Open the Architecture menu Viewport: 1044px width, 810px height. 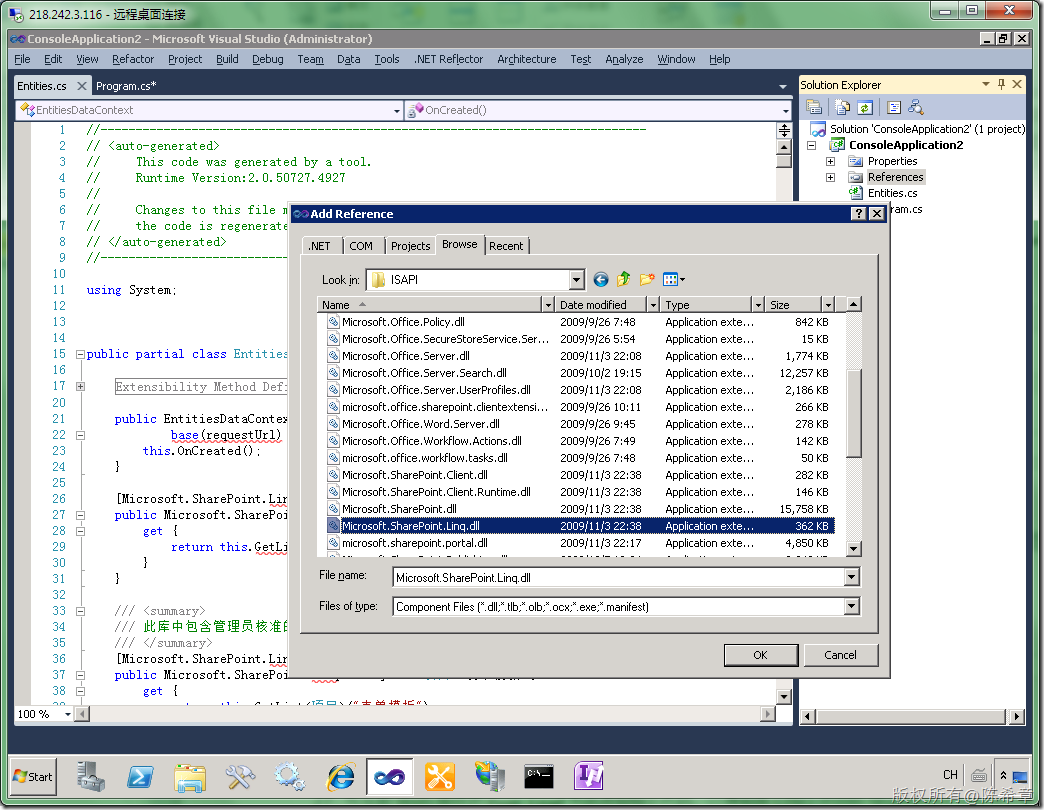click(526, 59)
